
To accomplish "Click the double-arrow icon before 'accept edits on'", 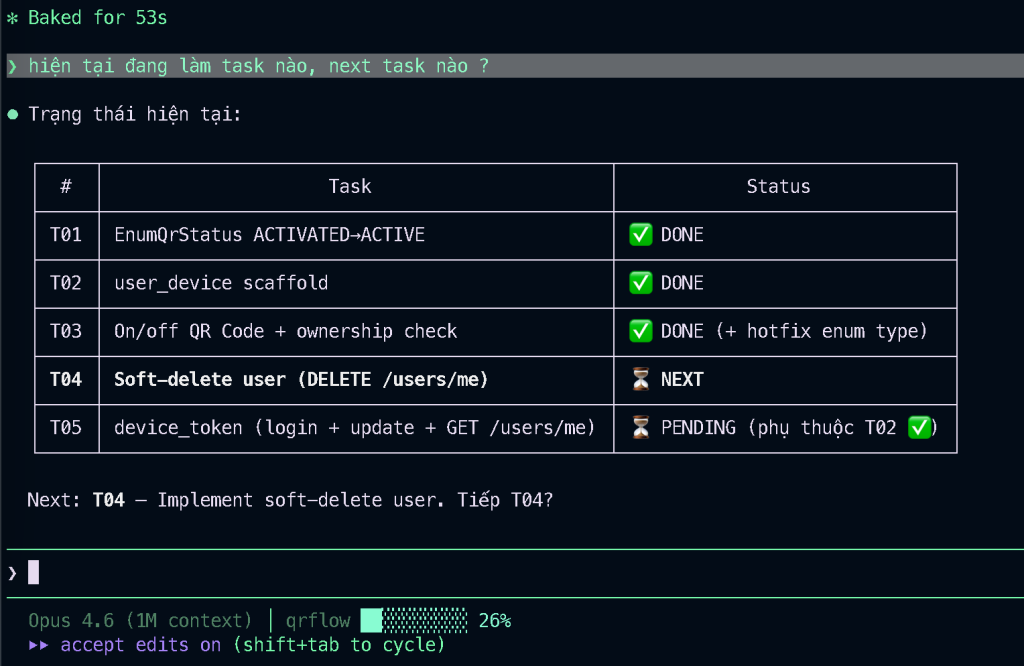I will pyautogui.click(x=39, y=645).
